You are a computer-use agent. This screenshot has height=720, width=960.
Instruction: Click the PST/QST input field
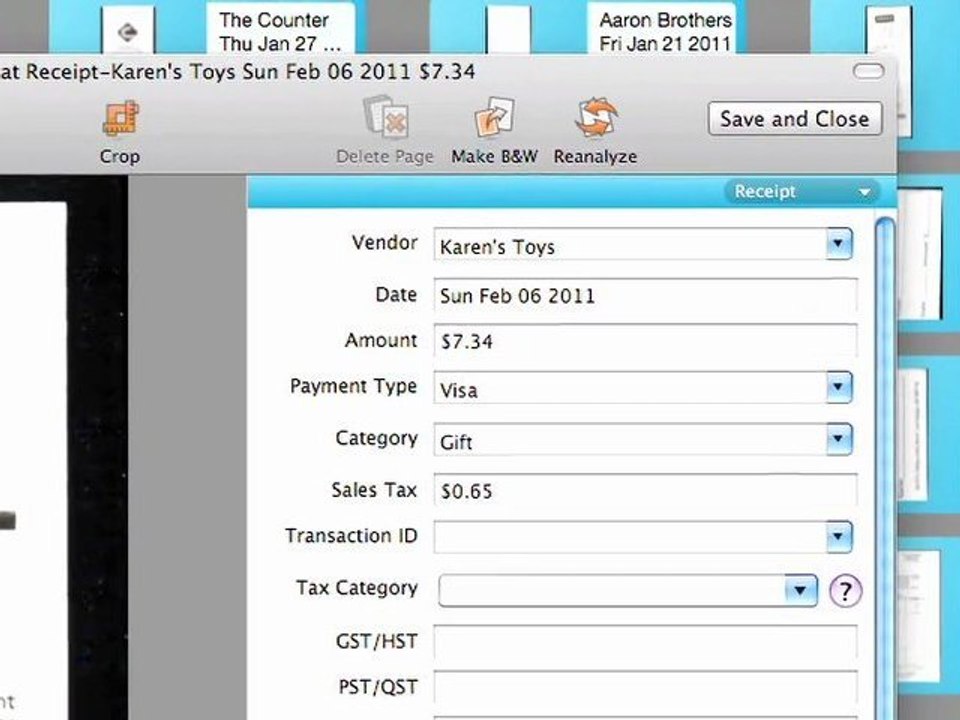click(x=645, y=688)
